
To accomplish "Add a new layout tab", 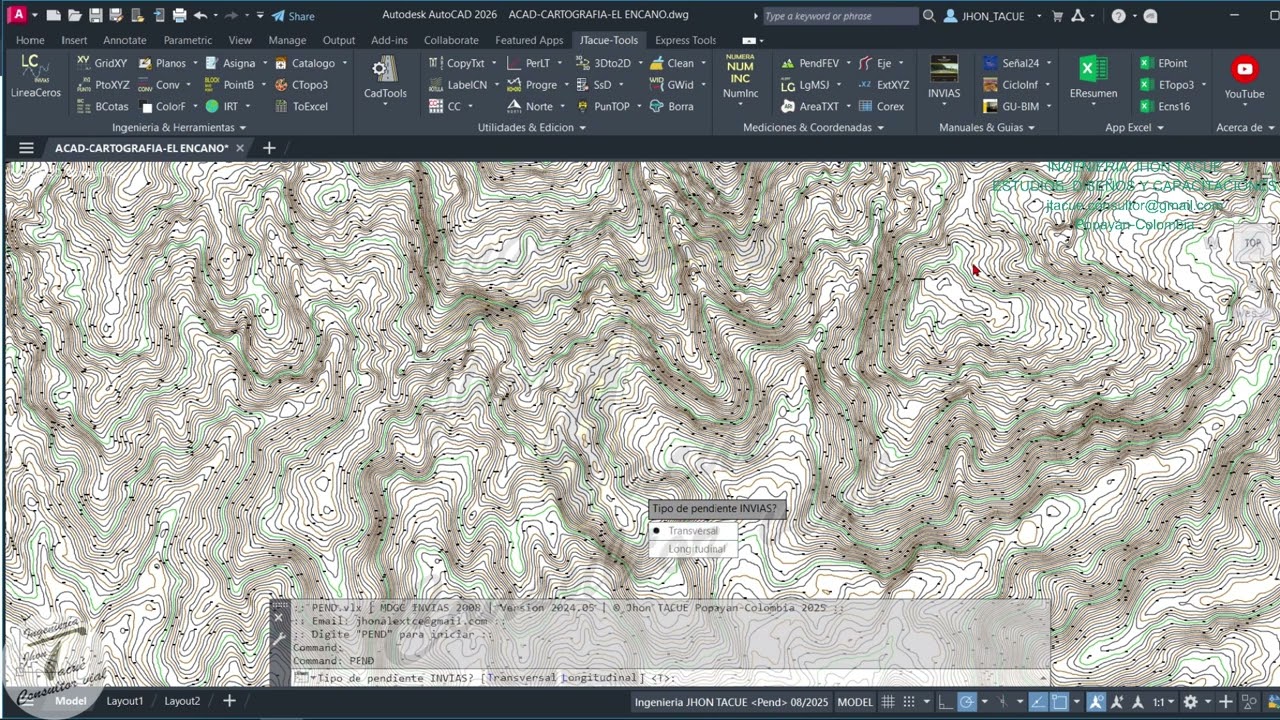I will [x=229, y=701].
